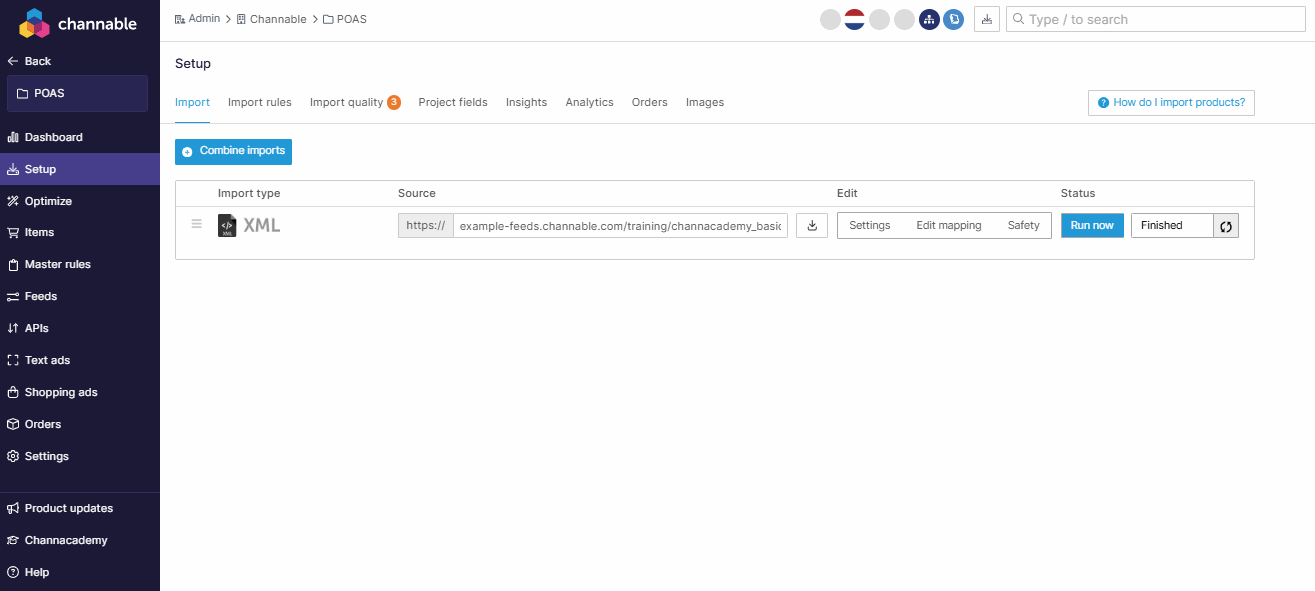Click the feed source URL field

(620, 225)
